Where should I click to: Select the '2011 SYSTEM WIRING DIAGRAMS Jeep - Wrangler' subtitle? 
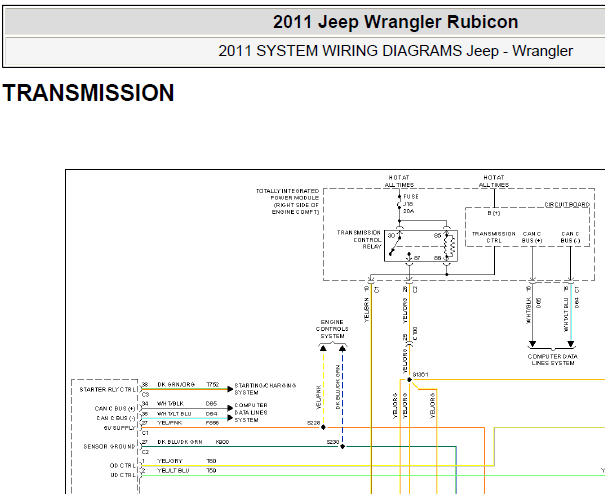395,51
